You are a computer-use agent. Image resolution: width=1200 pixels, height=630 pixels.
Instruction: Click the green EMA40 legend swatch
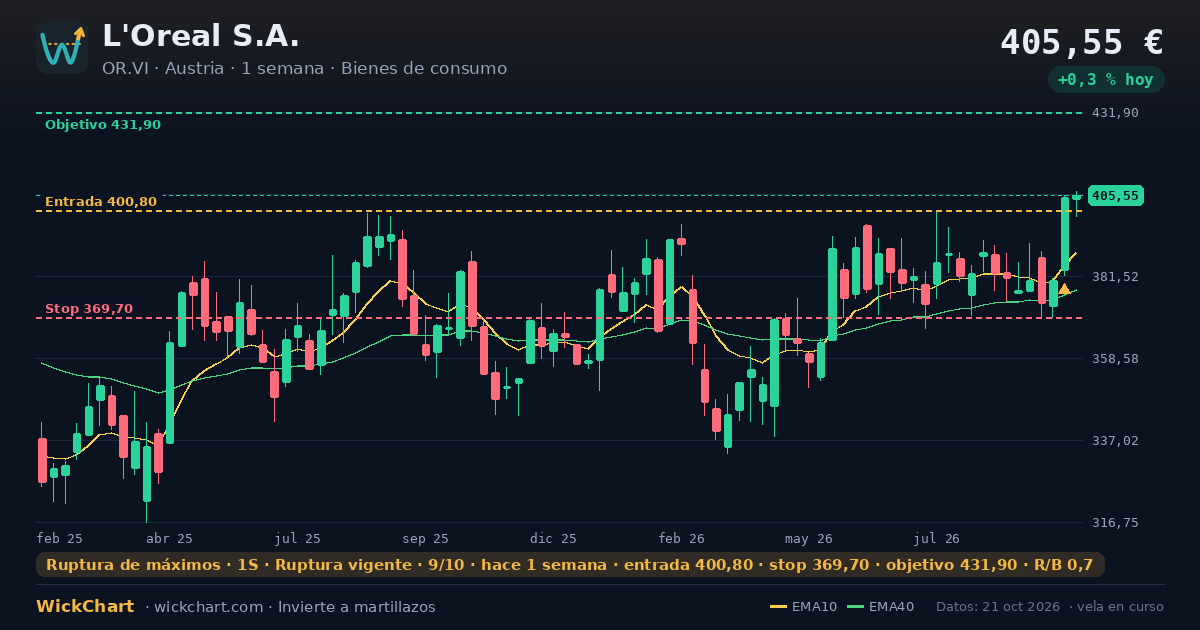855,607
